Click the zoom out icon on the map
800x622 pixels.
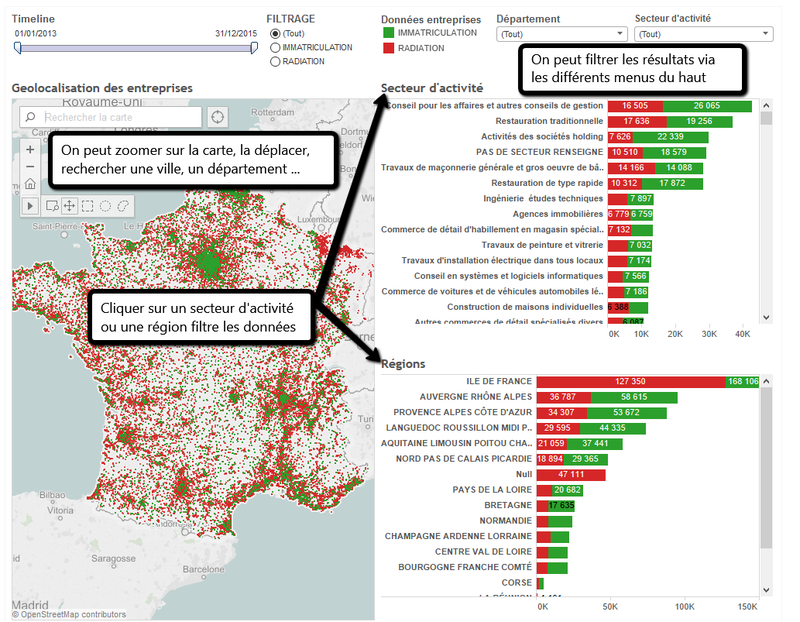point(30,166)
